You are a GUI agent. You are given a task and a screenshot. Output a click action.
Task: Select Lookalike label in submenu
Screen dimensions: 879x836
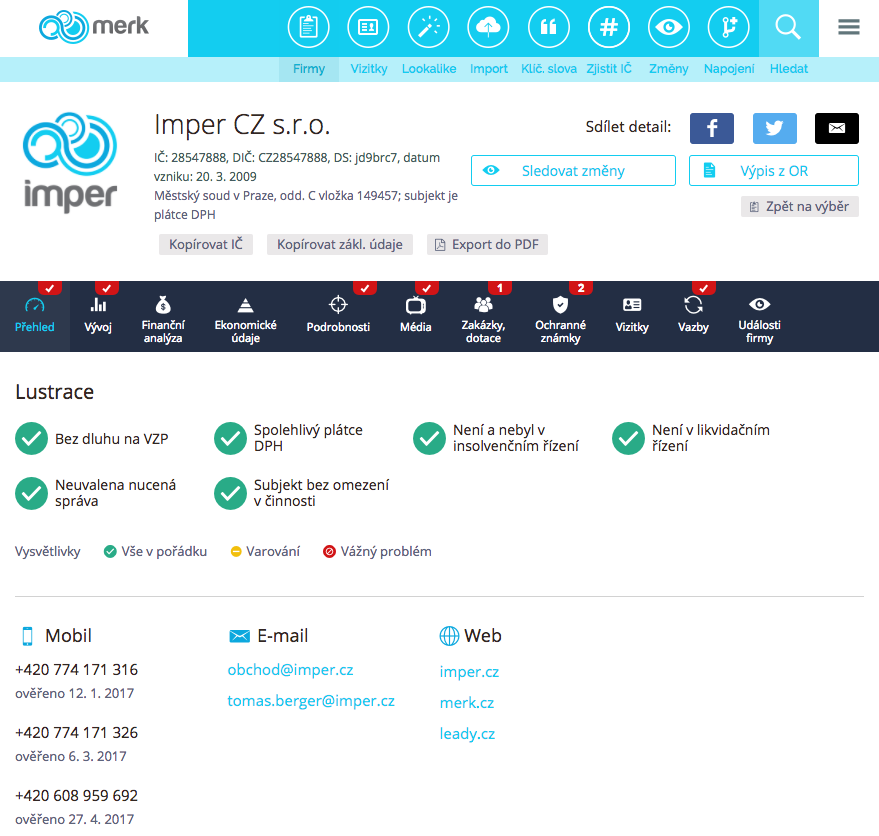tap(429, 69)
